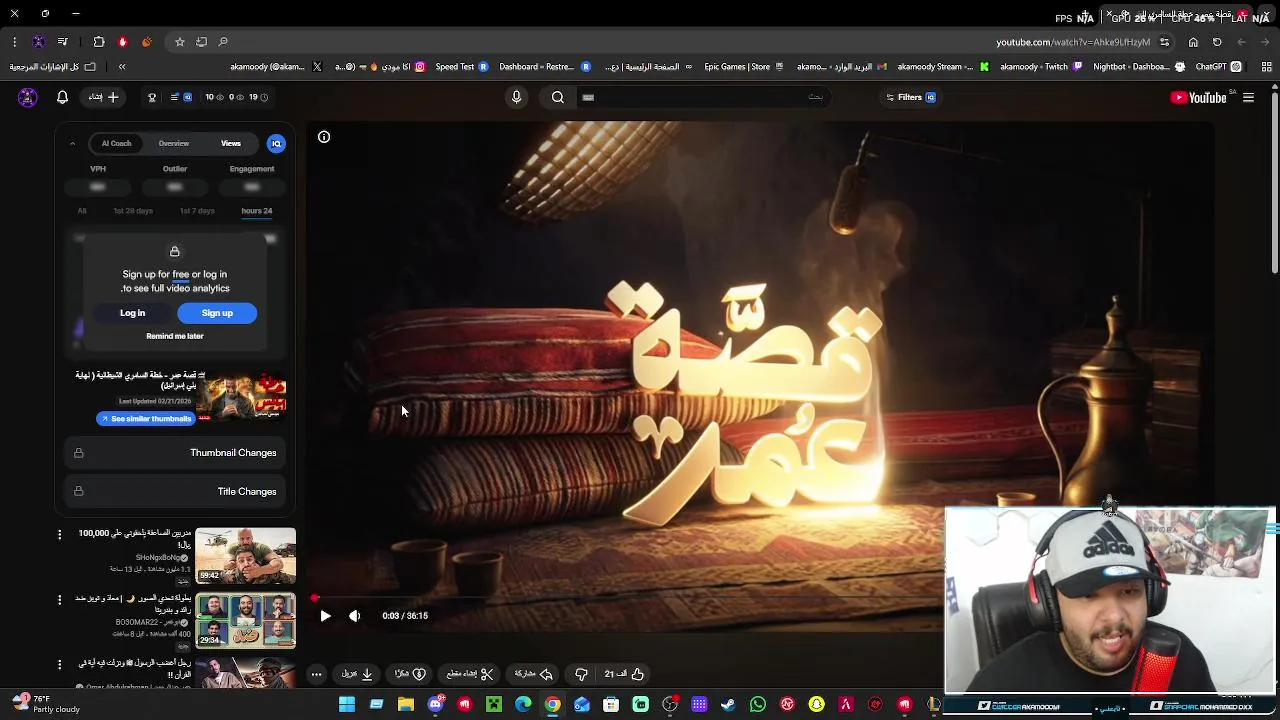Click the play button on the video
This screenshot has height=720, width=1280.
coord(325,616)
